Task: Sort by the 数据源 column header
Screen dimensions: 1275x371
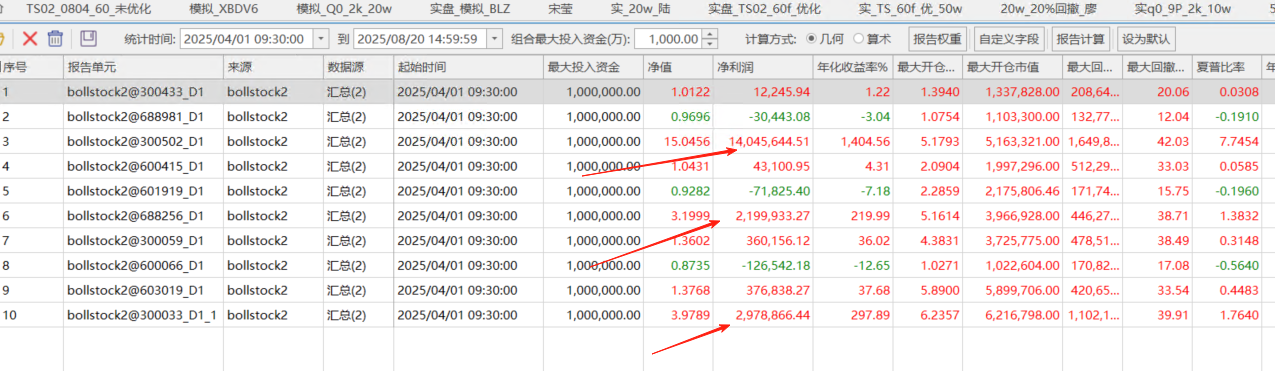Action: 358,68
